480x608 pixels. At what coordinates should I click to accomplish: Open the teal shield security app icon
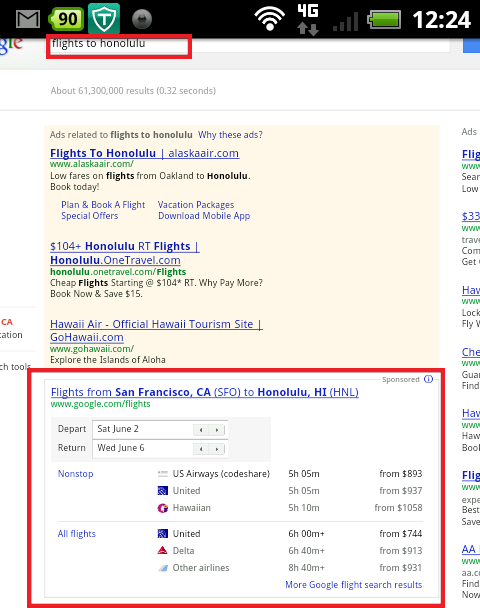(x=104, y=19)
